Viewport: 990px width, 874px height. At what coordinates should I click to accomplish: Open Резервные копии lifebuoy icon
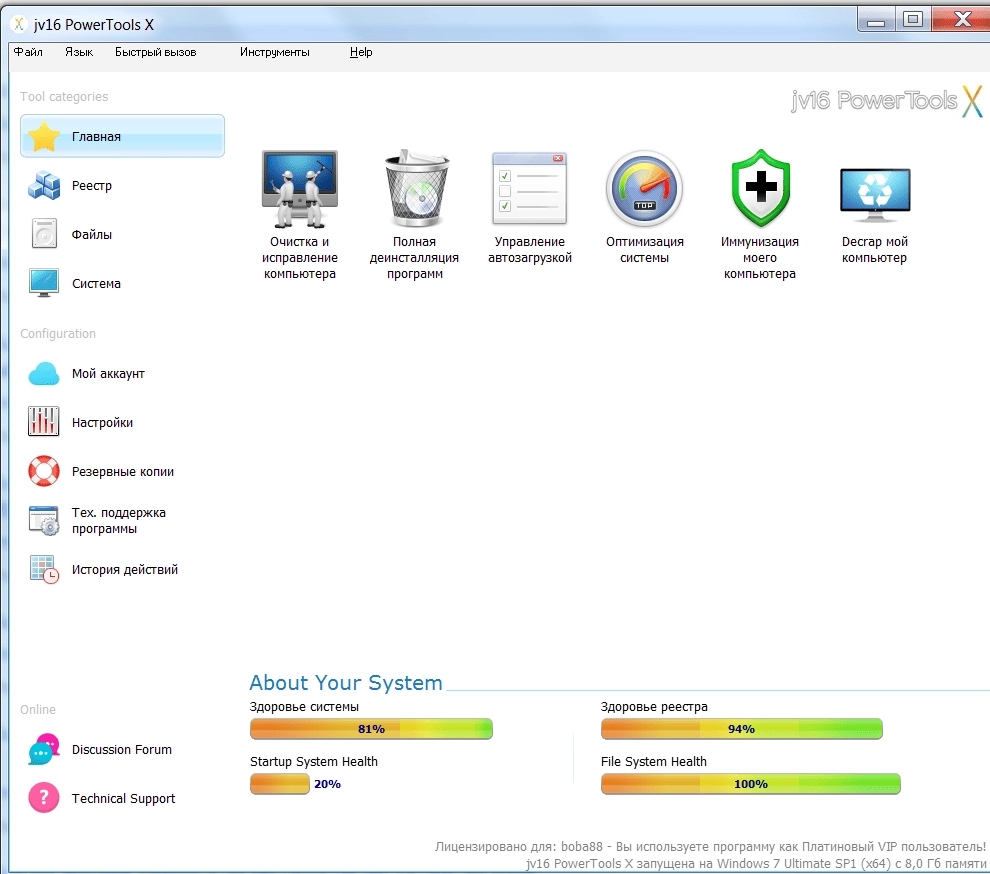point(44,471)
